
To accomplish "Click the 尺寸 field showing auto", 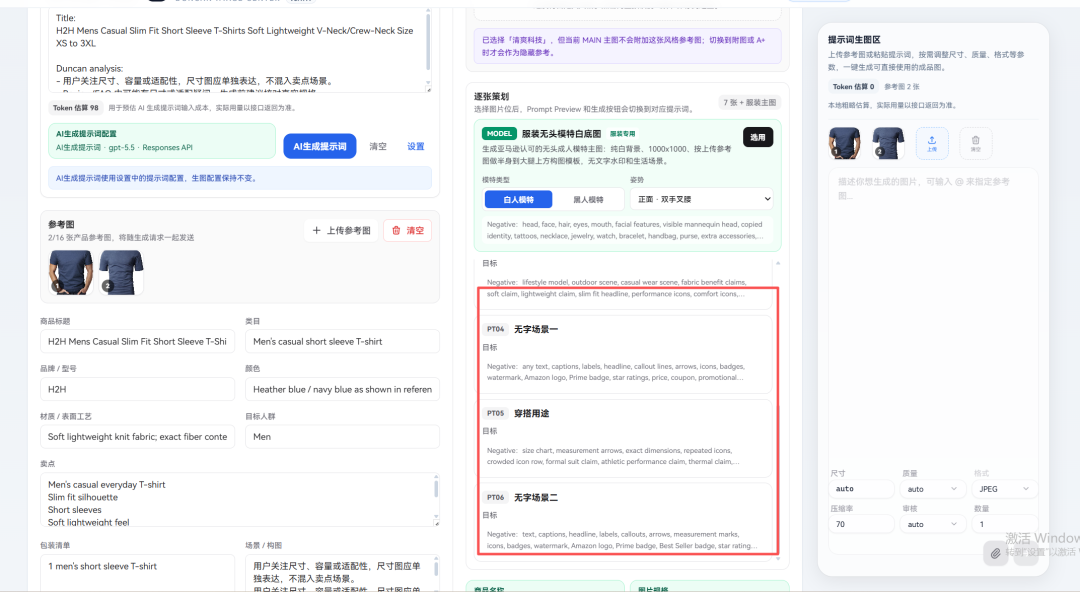I will coord(861,489).
